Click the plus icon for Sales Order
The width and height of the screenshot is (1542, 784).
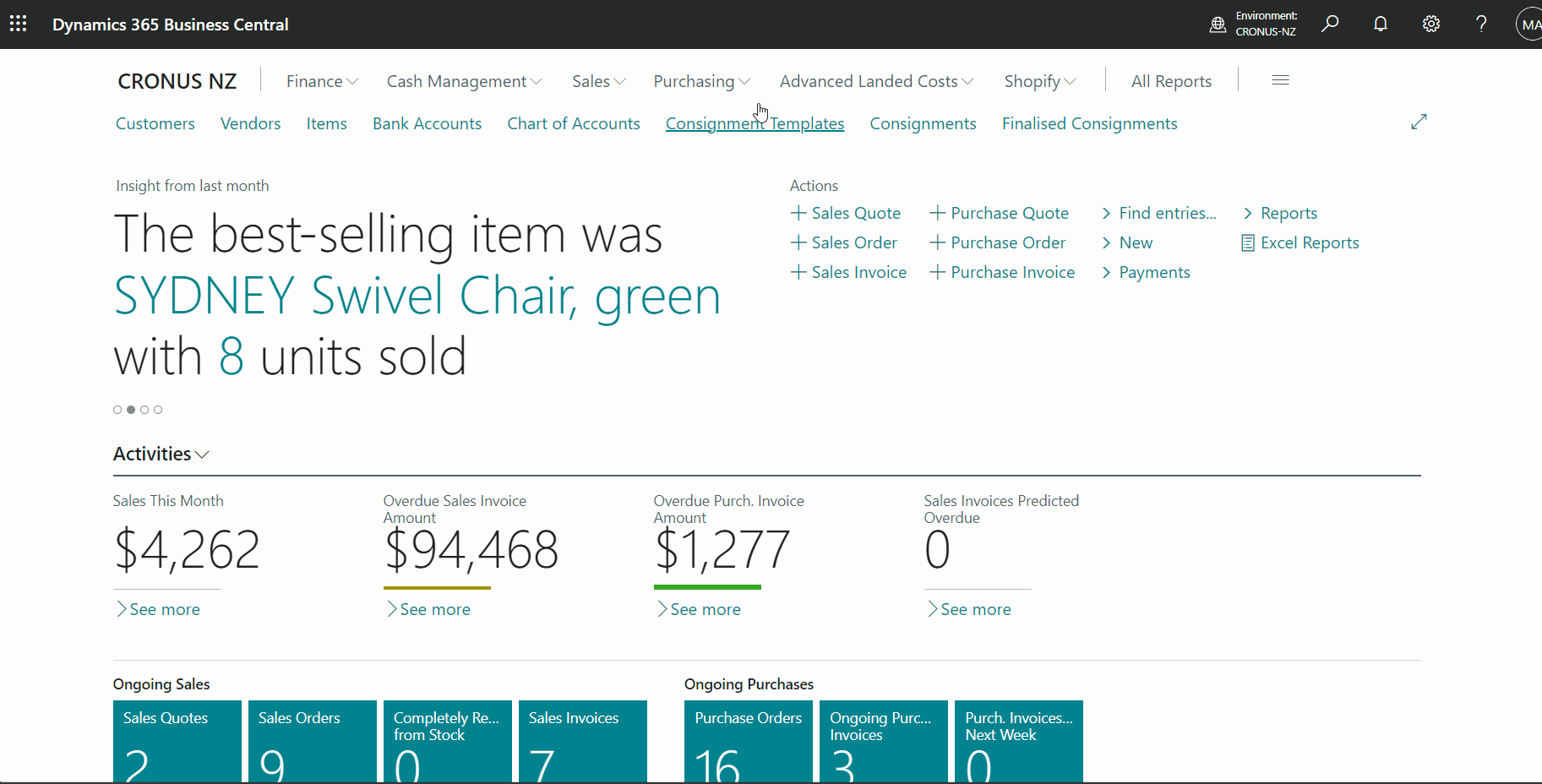coord(798,242)
